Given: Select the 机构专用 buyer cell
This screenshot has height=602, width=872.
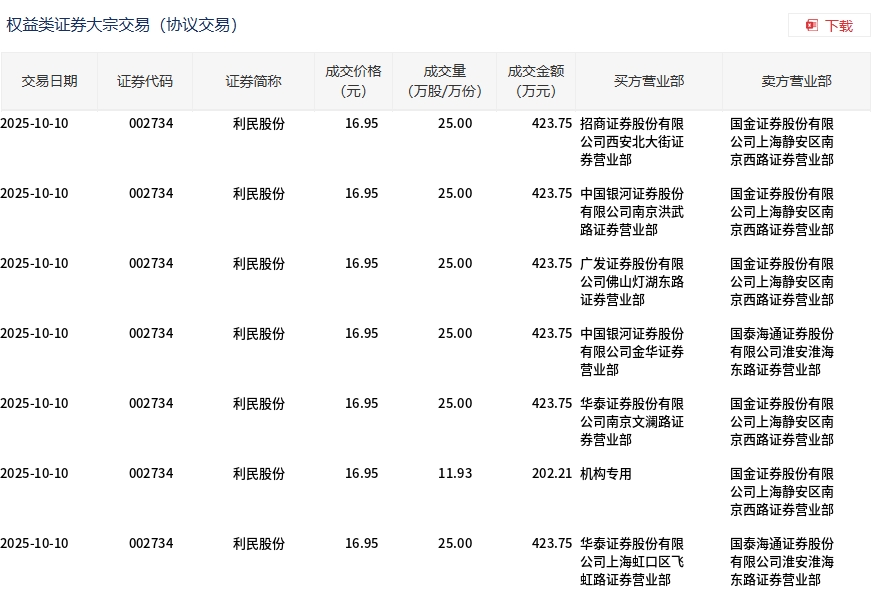Looking at the screenshot, I should (x=606, y=473).
